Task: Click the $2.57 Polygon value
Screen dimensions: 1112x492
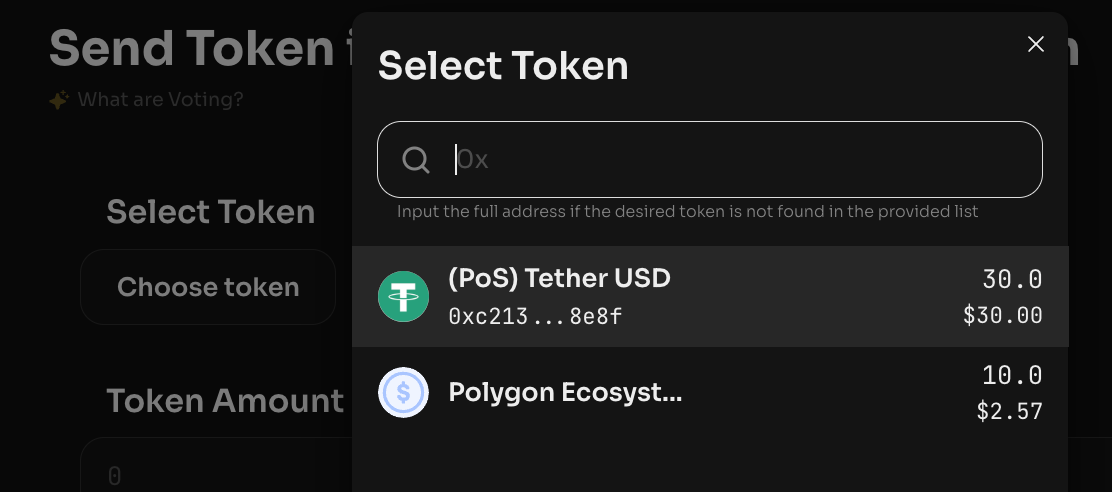Action: tap(1009, 411)
